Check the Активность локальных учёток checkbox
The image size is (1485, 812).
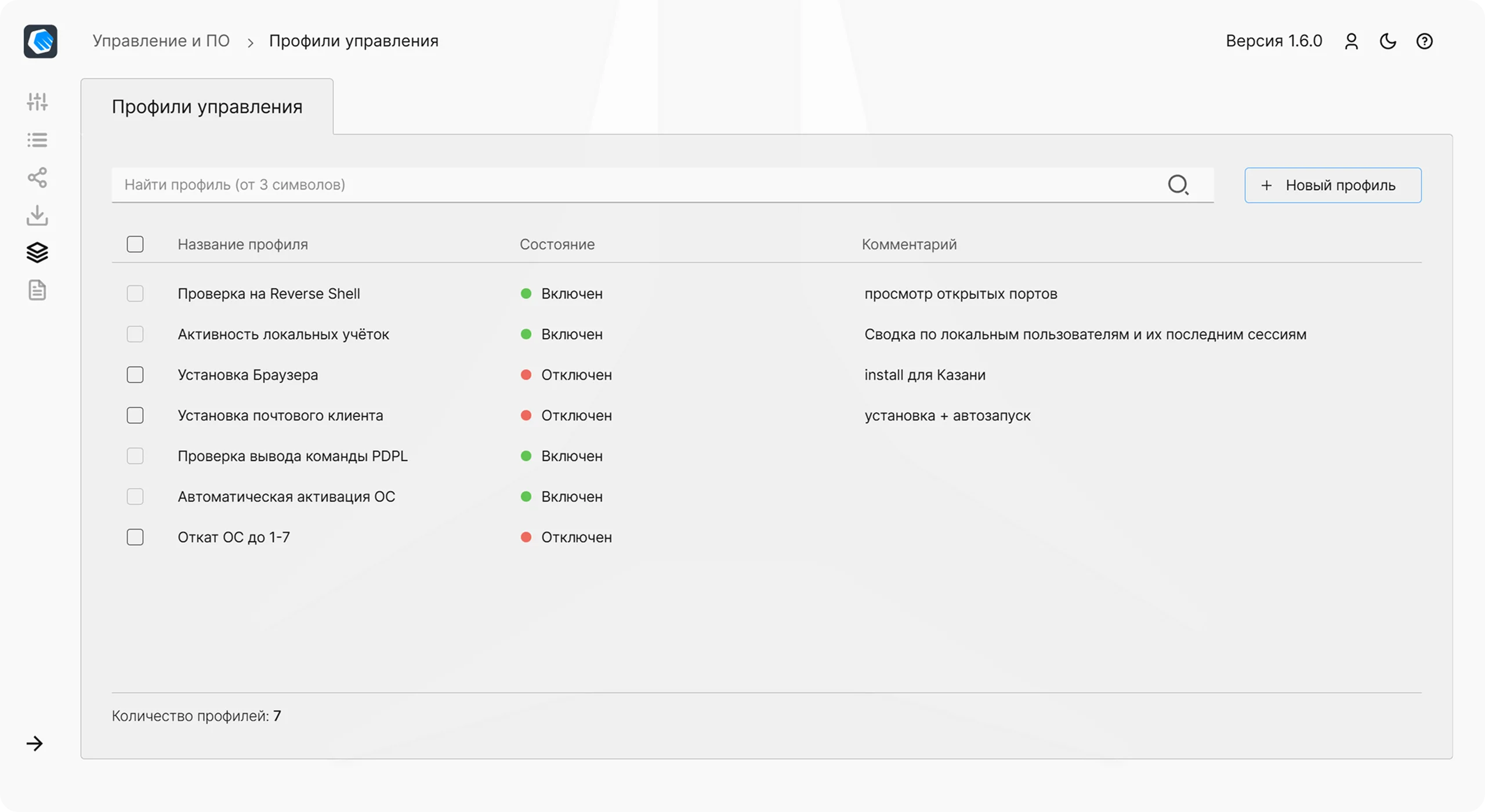(135, 334)
